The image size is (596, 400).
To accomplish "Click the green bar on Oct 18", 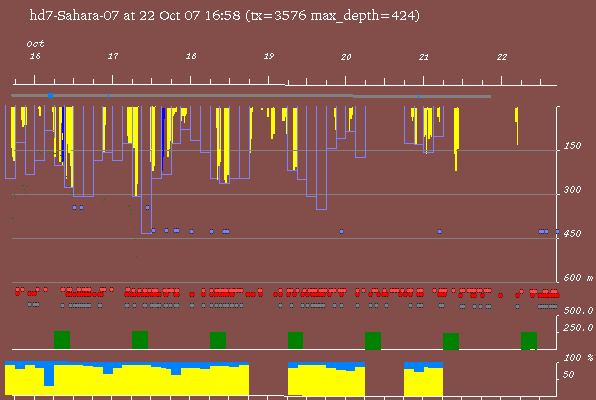I will [x=218, y=340].
